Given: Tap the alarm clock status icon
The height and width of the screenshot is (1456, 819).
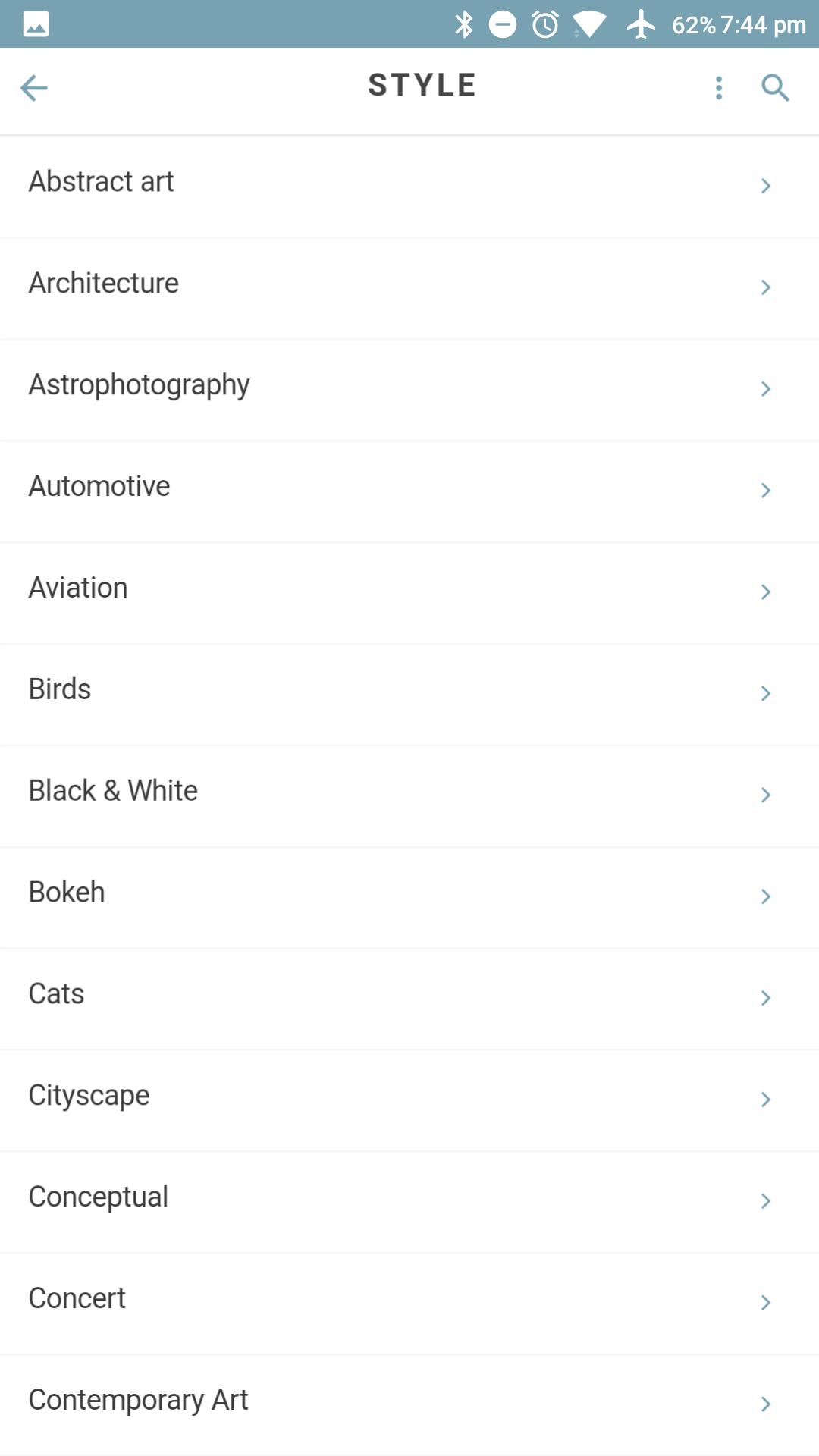Looking at the screenshot, I should [x=545, y=24].
